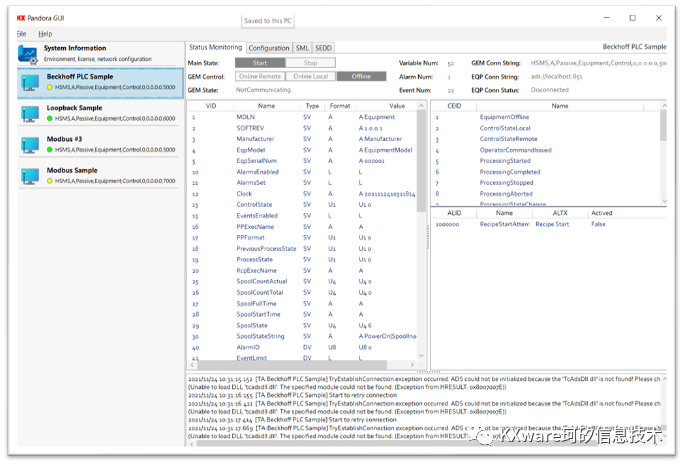Select the ControlStateRemote event row

[x=546, y=139]
